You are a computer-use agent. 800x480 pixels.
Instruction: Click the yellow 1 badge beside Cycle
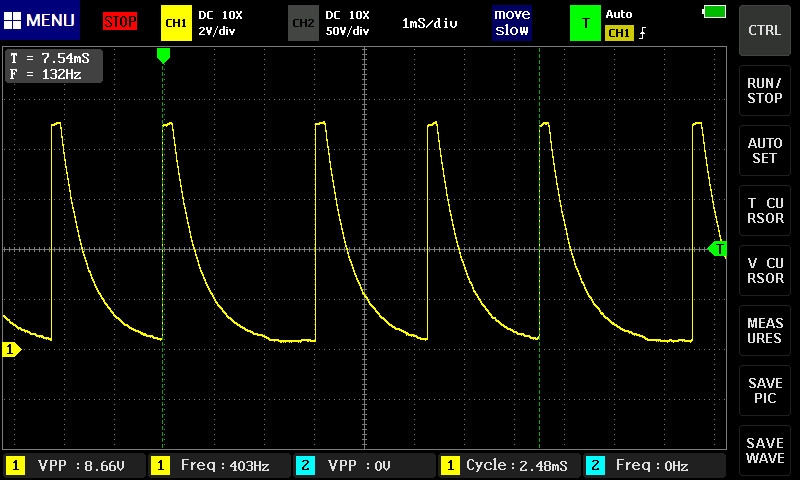point(450,465)
